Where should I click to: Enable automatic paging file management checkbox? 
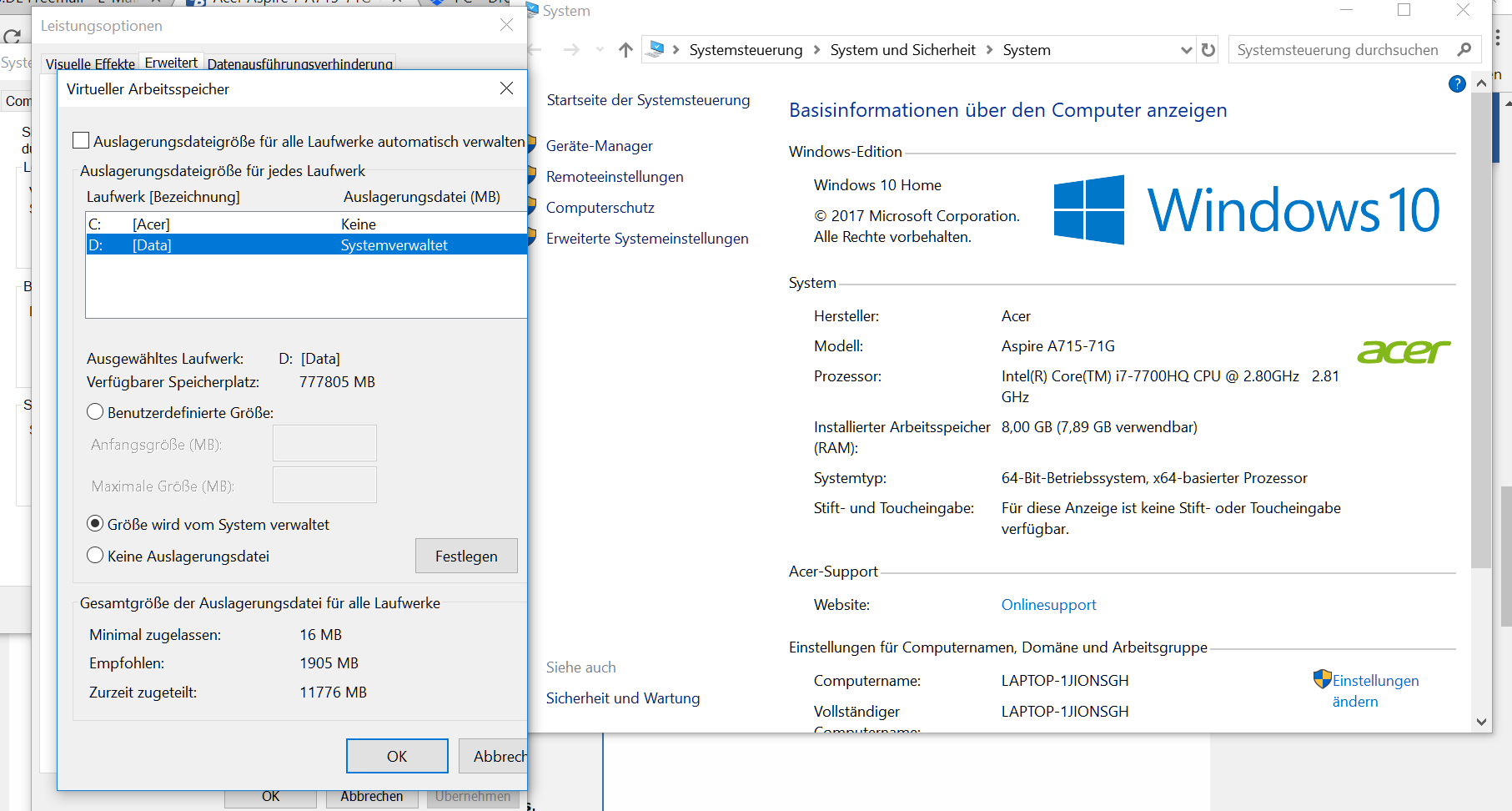click(81, 141)
